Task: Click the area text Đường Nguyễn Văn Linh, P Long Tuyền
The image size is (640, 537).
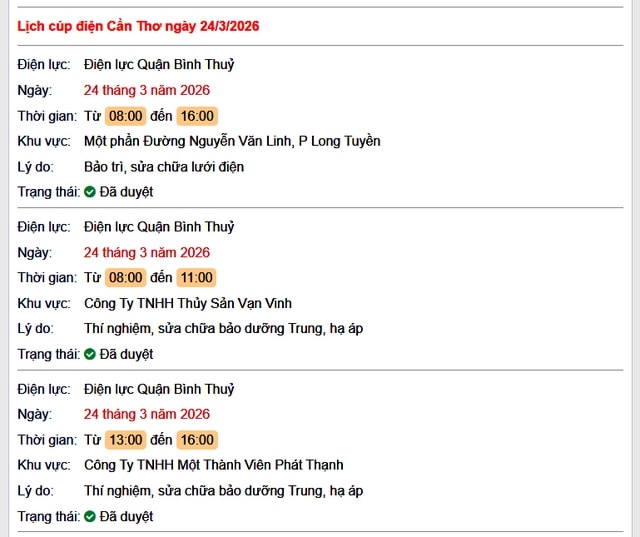Action: click(x=232, y=141)
